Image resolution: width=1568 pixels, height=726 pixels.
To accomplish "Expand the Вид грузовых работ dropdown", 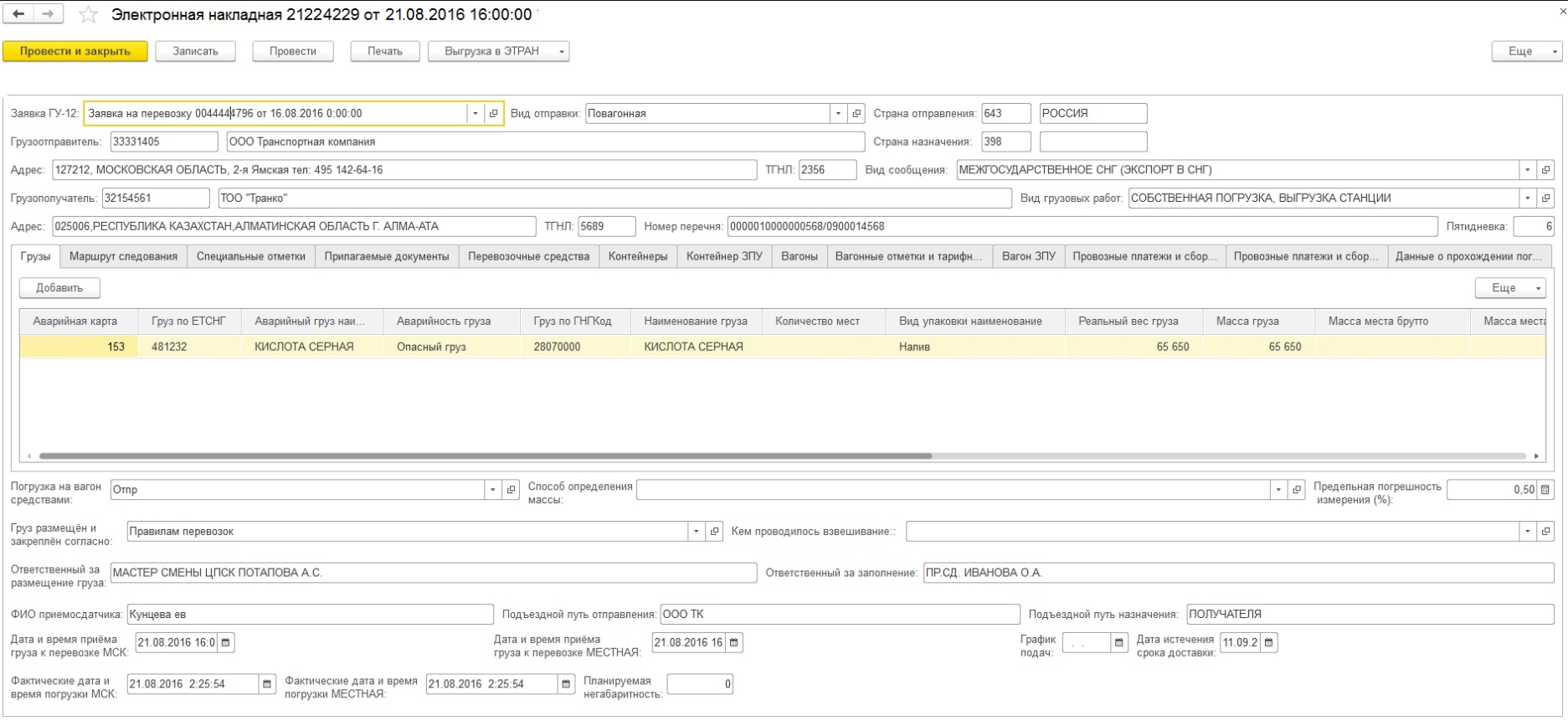I will pyautogui.click(x=1528, y=198).
